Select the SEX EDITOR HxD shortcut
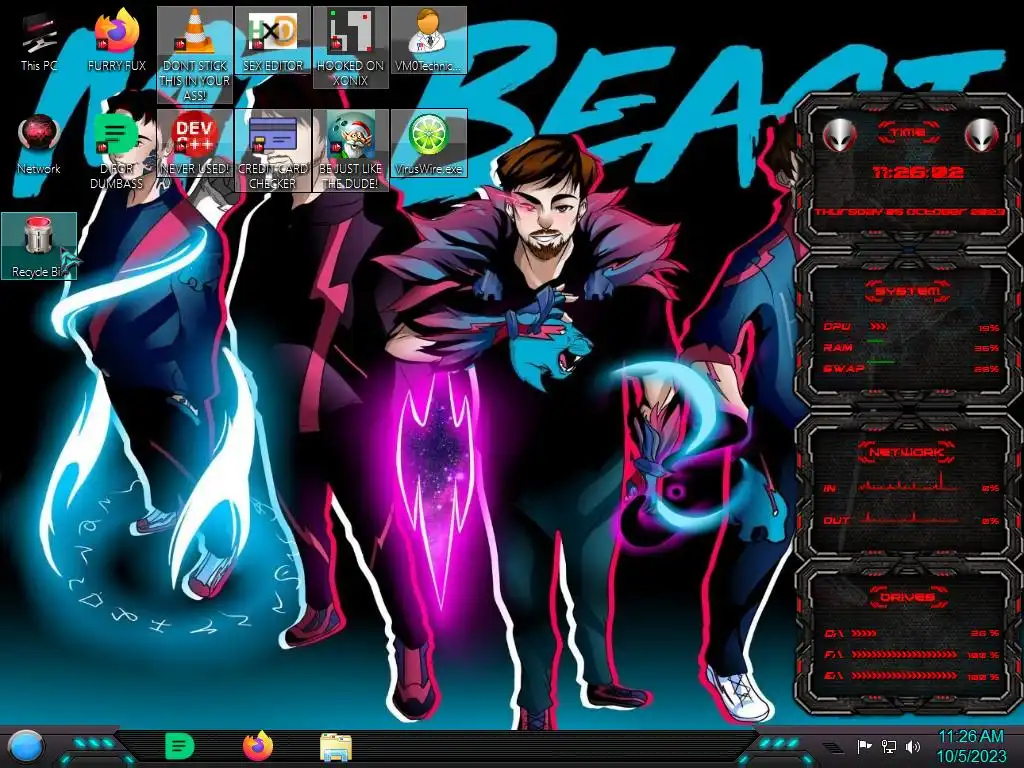This screenshot has height=768, width=1024. point(272,40)
